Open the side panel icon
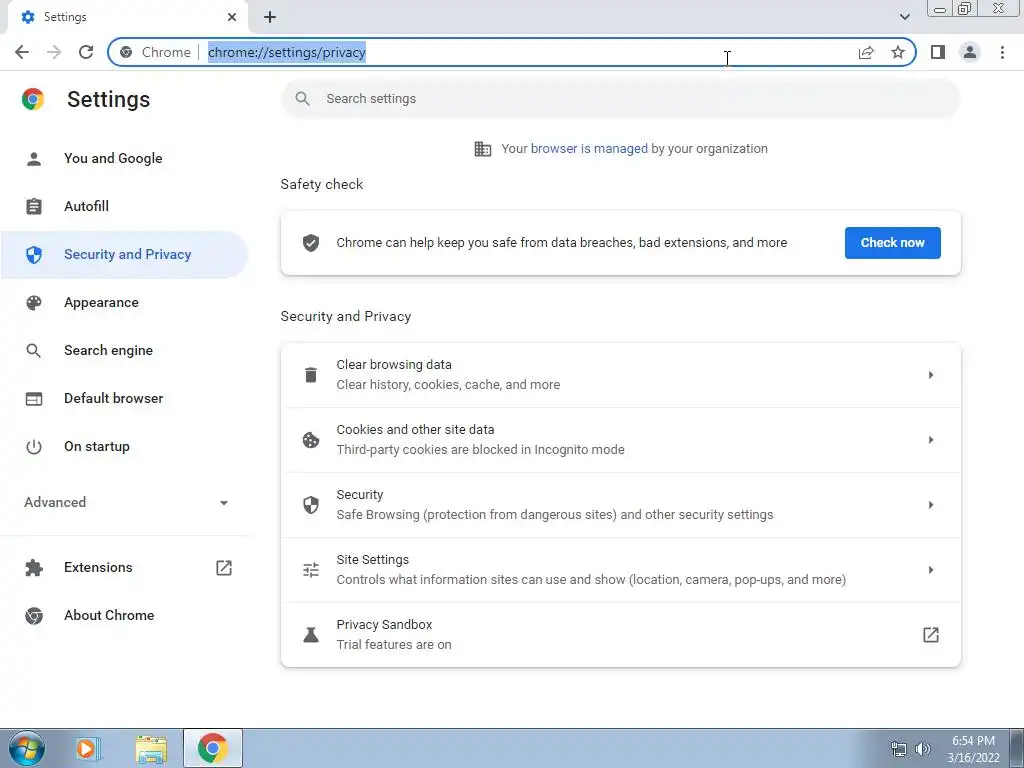The image size is (1024, 768). tap(938, 52)
